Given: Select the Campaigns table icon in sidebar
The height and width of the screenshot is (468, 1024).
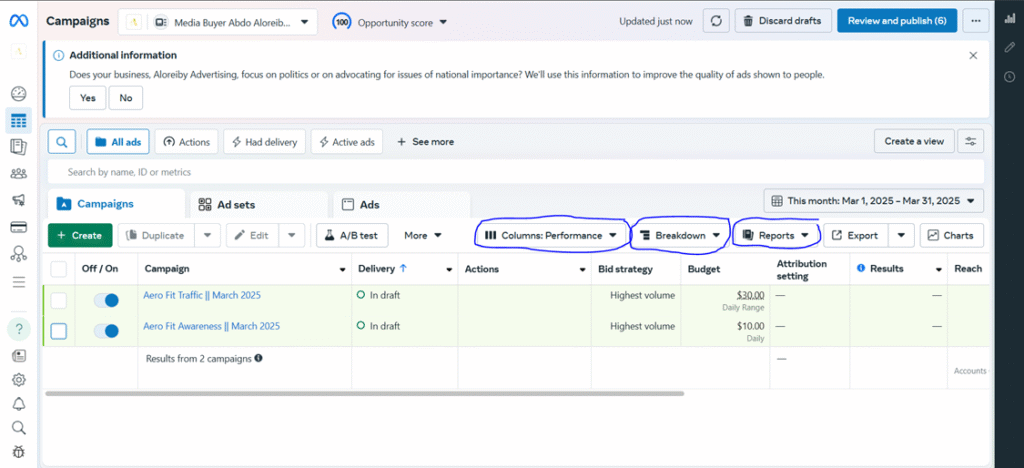Looking at the screenshot, I should click(x=19, y=121).
